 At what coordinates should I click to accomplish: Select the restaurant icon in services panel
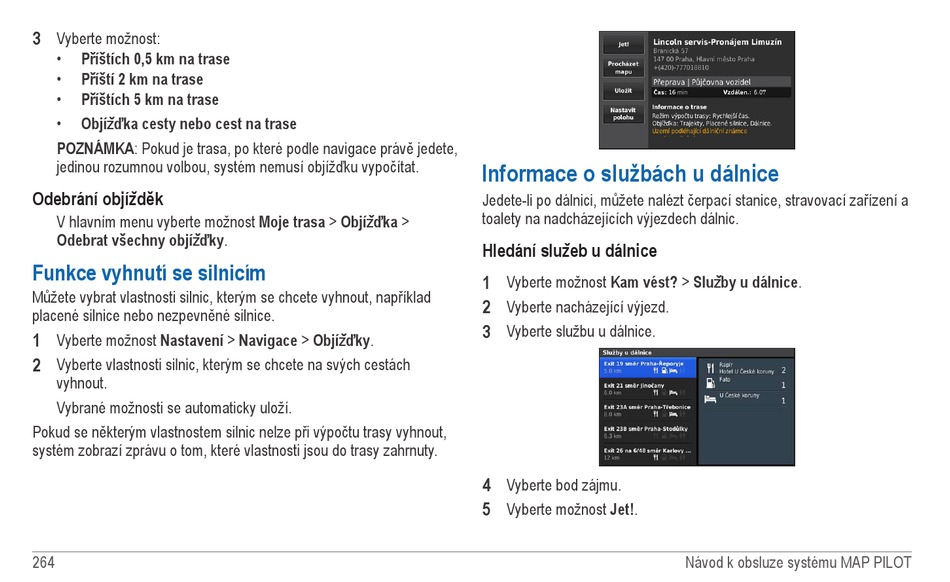pyautogui.click(x=711, y=368)
